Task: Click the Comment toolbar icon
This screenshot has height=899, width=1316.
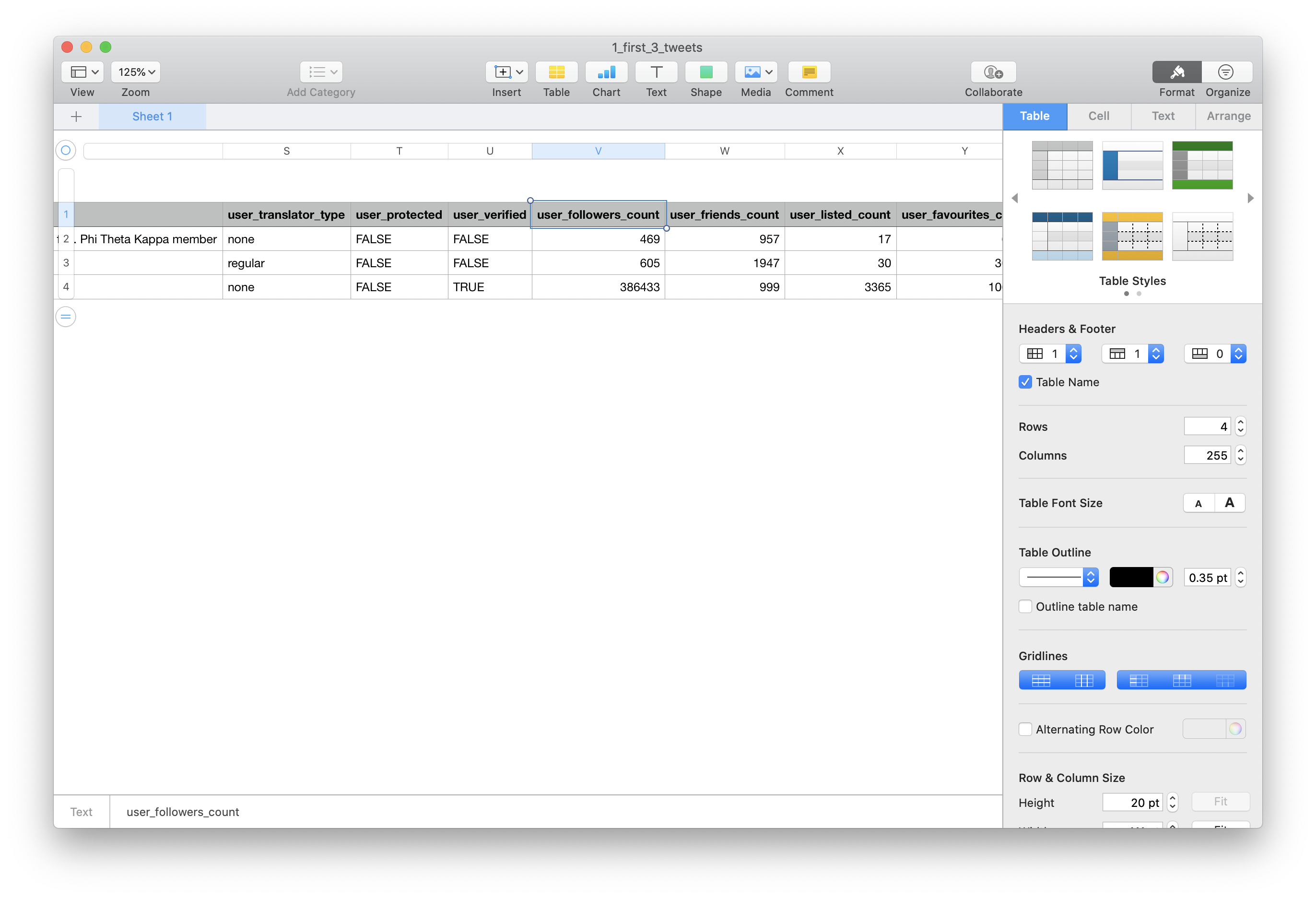Action: 809,72
